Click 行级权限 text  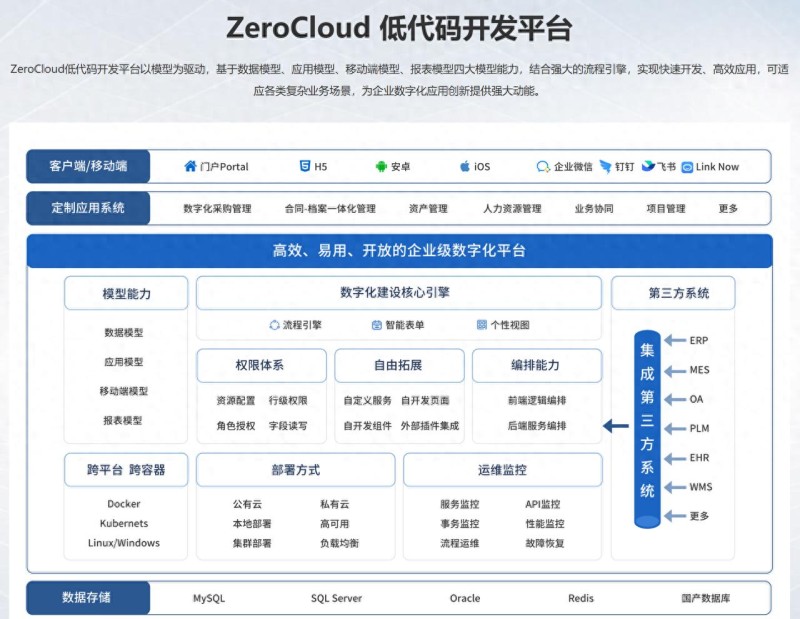[288, 401]
